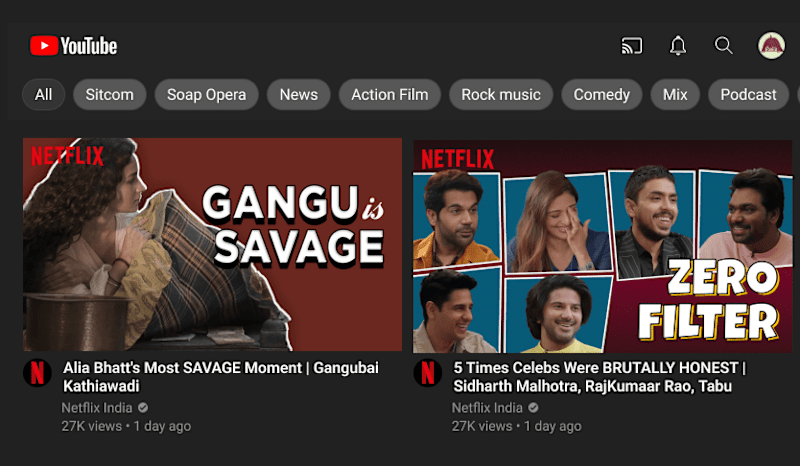Play the Zero Filter thumbnail
This screenshot has width=800, height=466.
tap(603, 246)
